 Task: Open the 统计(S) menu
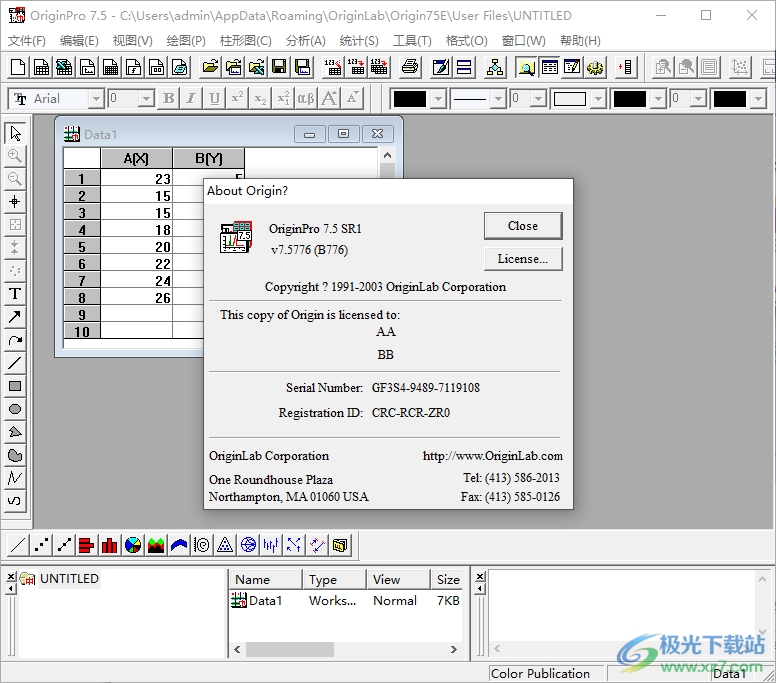tap(359, 41)
